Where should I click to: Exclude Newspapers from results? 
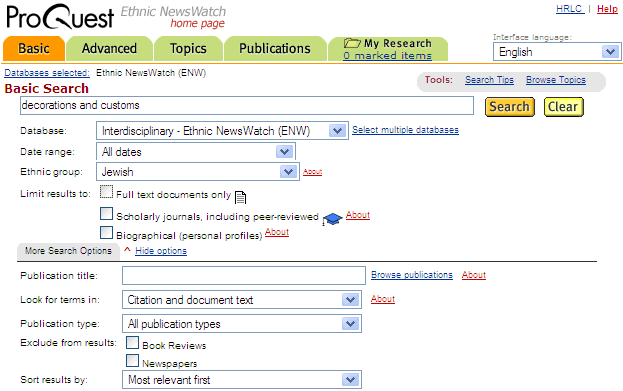coord(132,360)
